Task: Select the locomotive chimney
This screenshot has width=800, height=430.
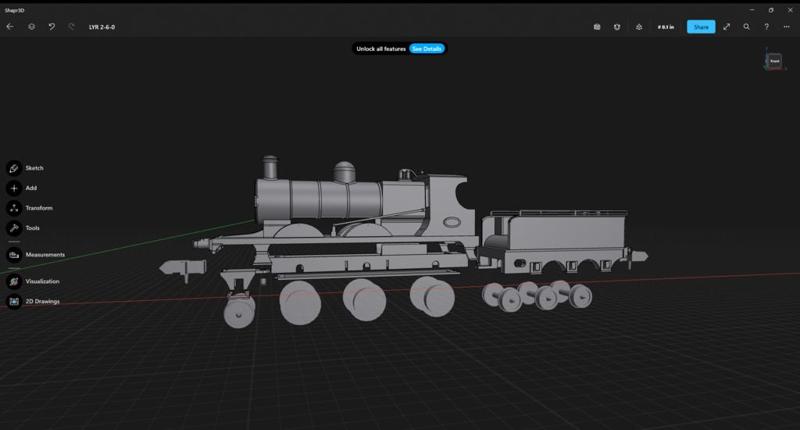Action: click(270, 168)
